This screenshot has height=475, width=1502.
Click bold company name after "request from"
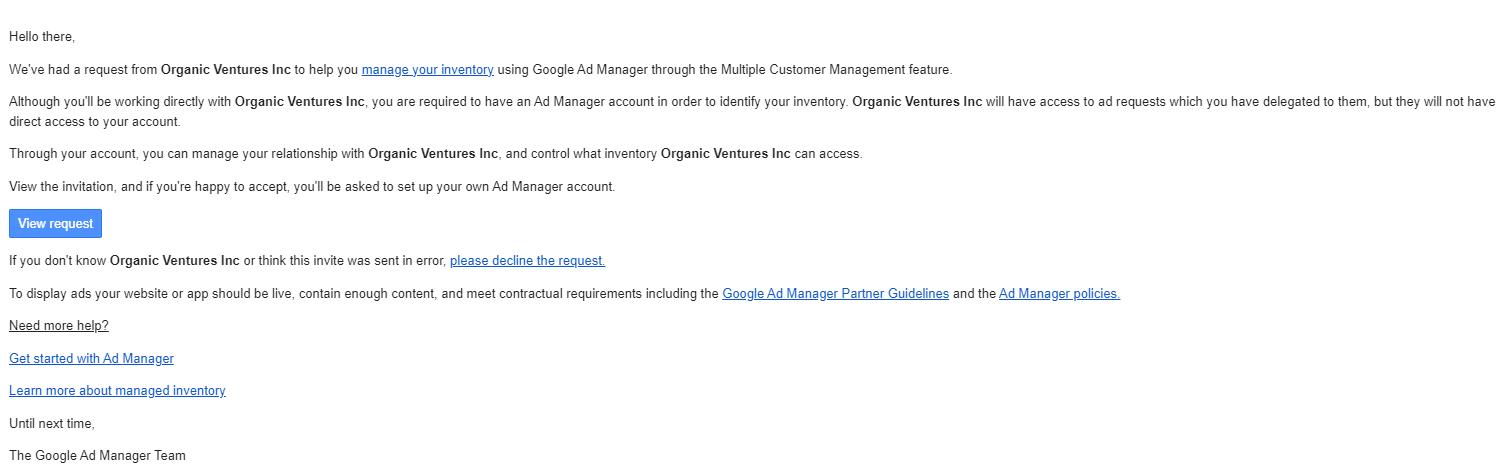click(225, 70)
